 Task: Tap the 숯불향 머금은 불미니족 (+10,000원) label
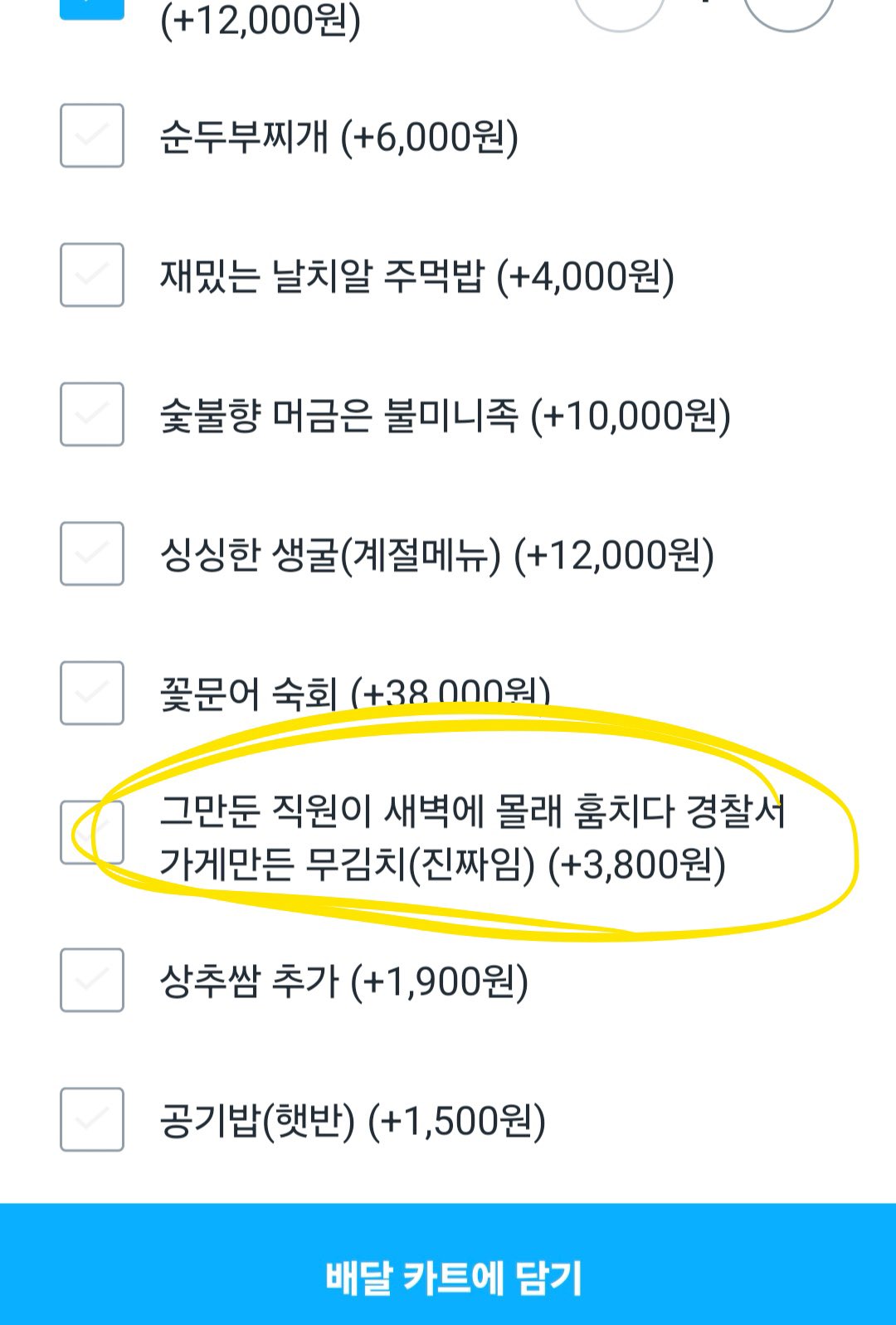(x=445, y=416)
